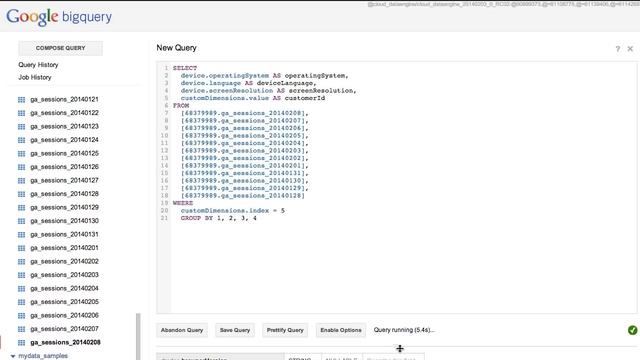Click table icon beside ga_sessions_20140207
640x360 pixels.
coord(22,329)
